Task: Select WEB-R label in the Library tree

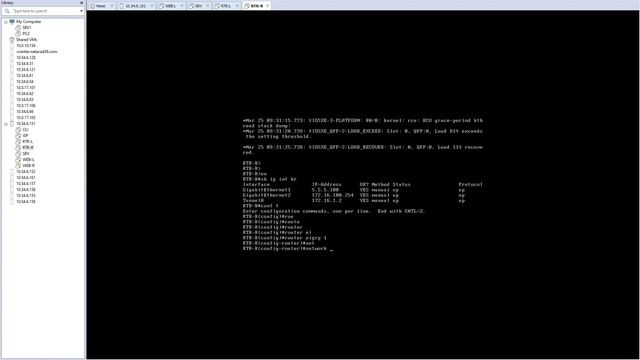Action: 29,165
